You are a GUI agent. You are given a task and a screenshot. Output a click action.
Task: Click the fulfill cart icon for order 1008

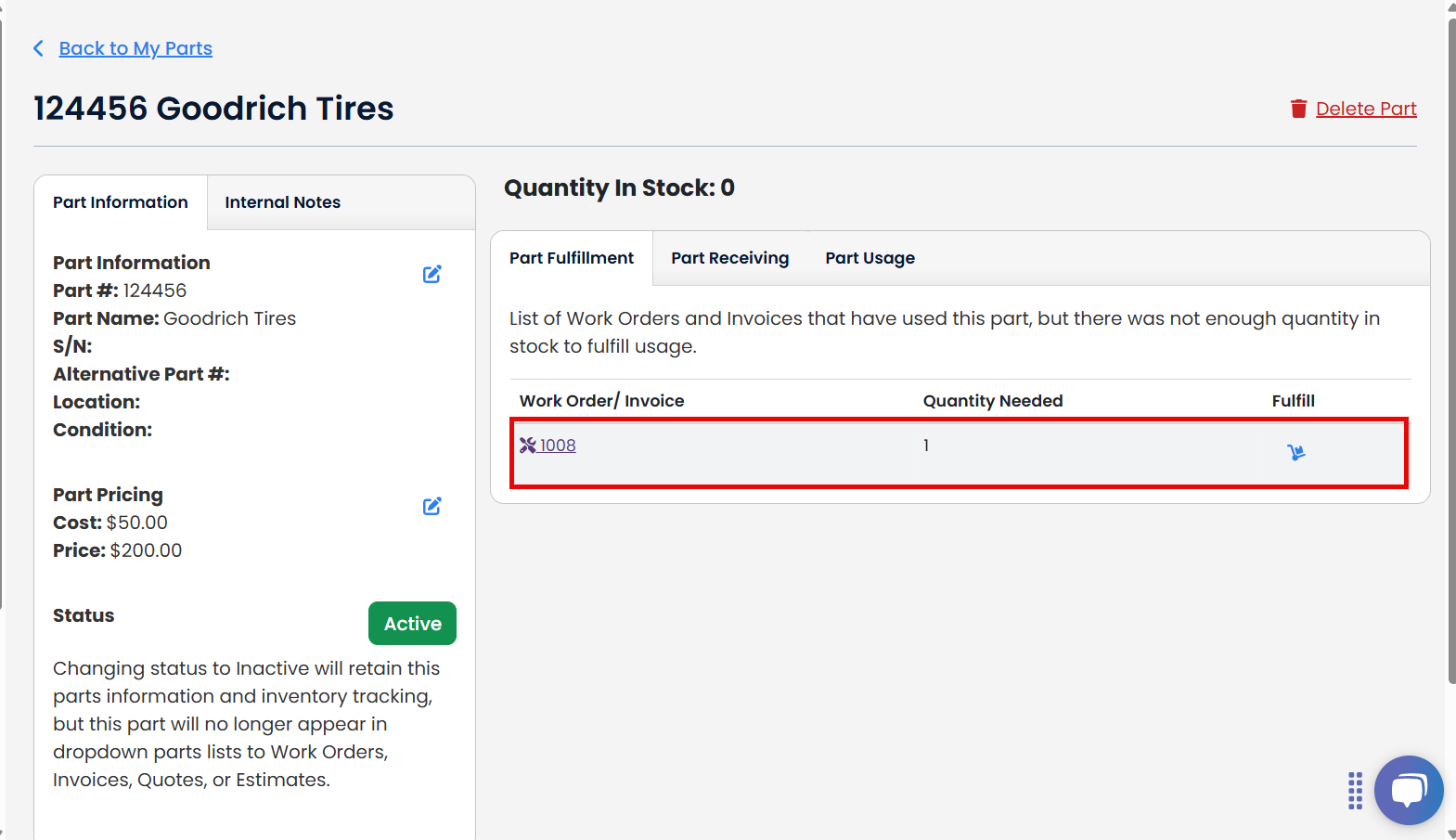coord(1295,452)
